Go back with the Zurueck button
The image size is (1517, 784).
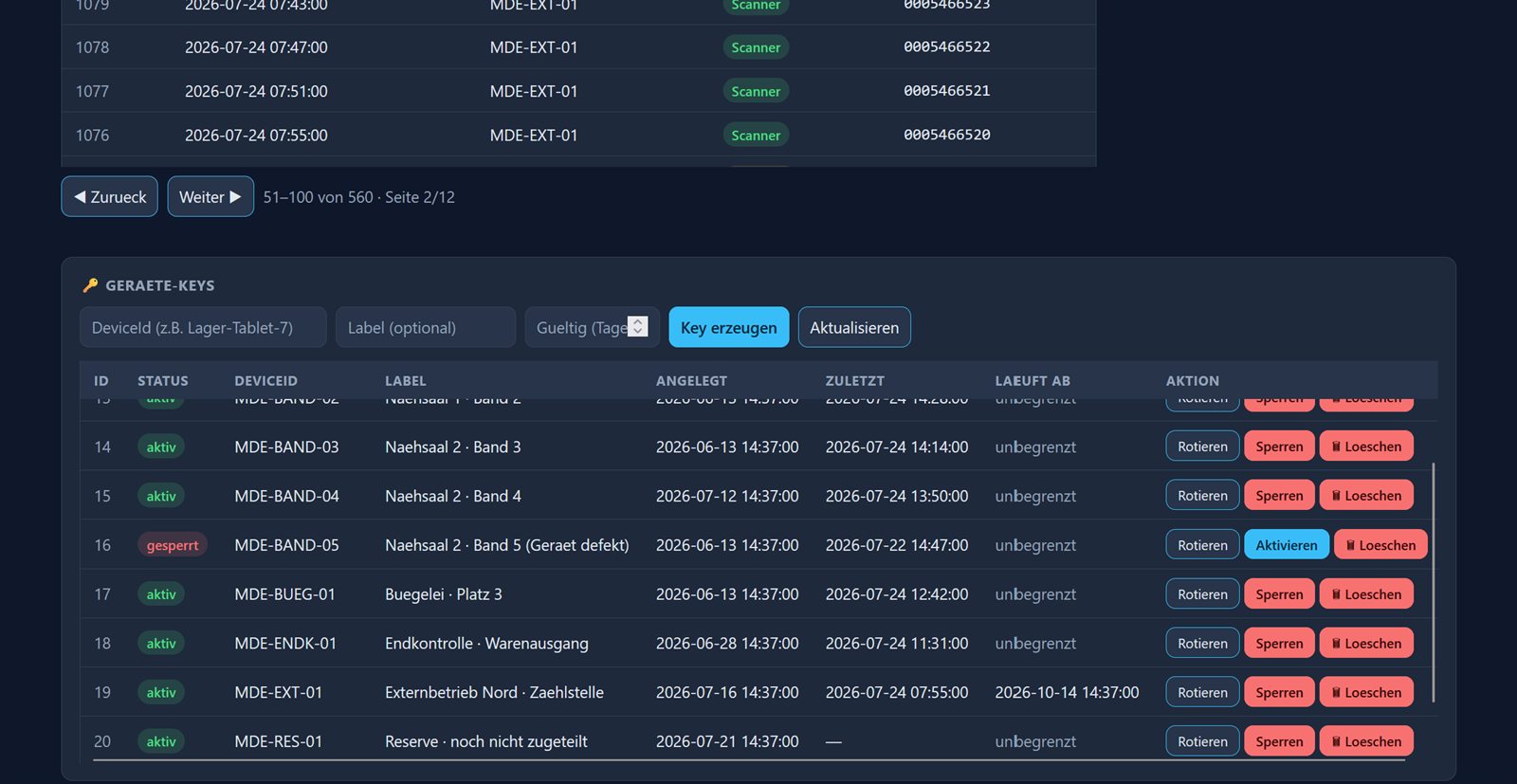click(x=110, y=196)
